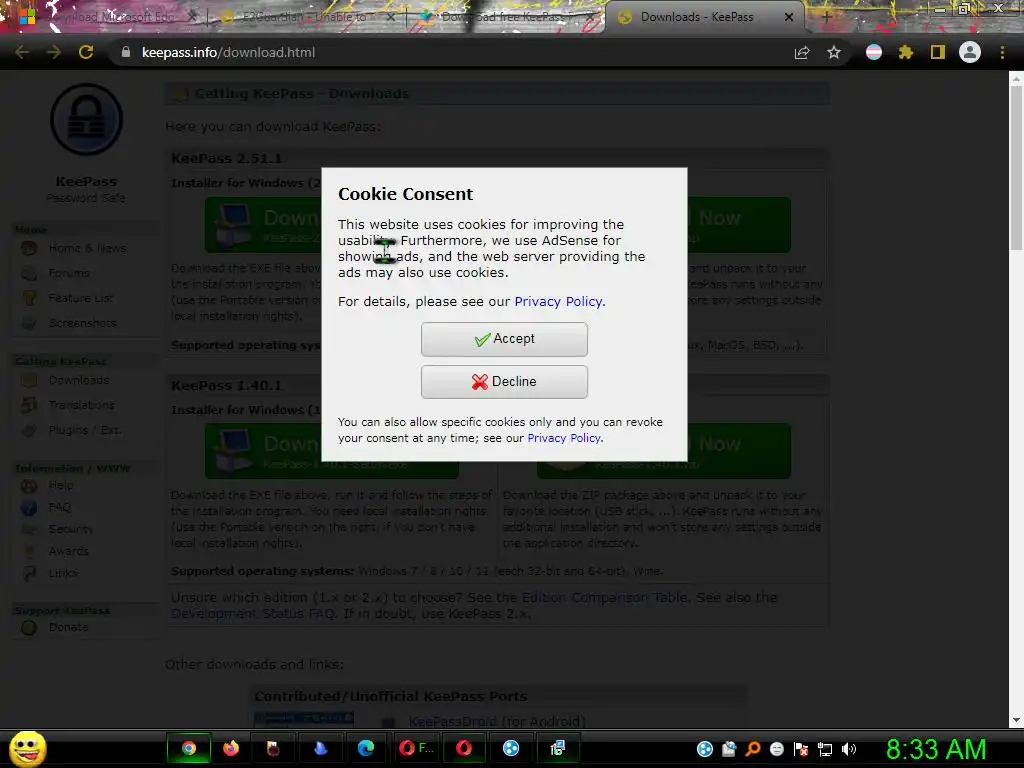
Task: Decline cookies in the consent dialog
Action: tap(504, 381)
